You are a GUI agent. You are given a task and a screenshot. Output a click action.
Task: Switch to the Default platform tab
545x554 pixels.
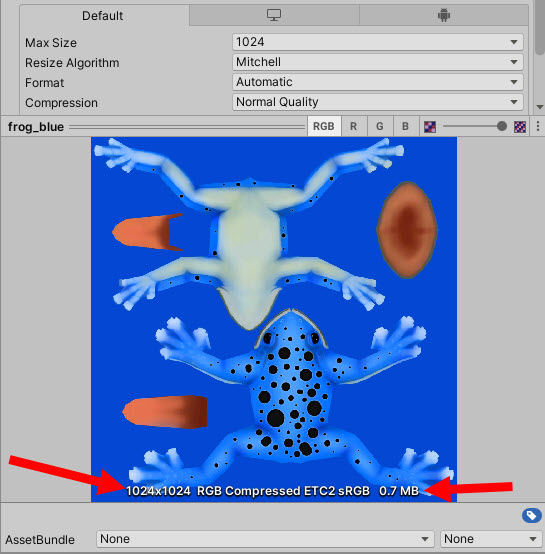pyautogui.click(x=104, y=16)
